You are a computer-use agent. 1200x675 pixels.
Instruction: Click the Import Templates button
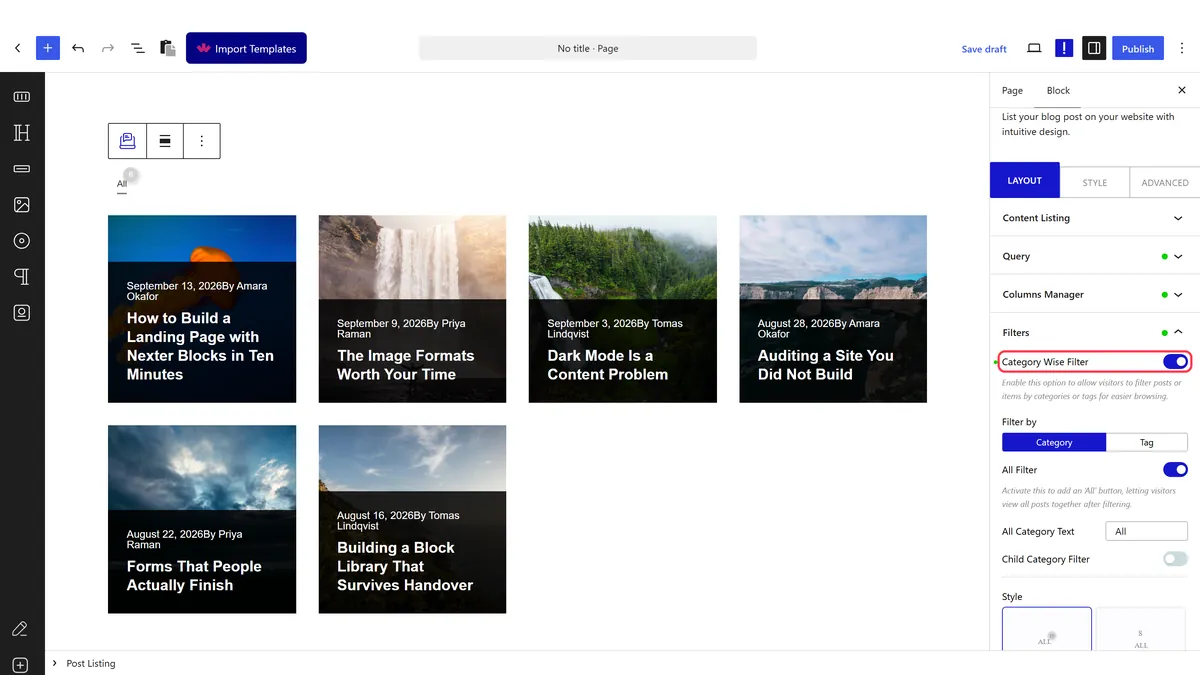tap(246, 48)
